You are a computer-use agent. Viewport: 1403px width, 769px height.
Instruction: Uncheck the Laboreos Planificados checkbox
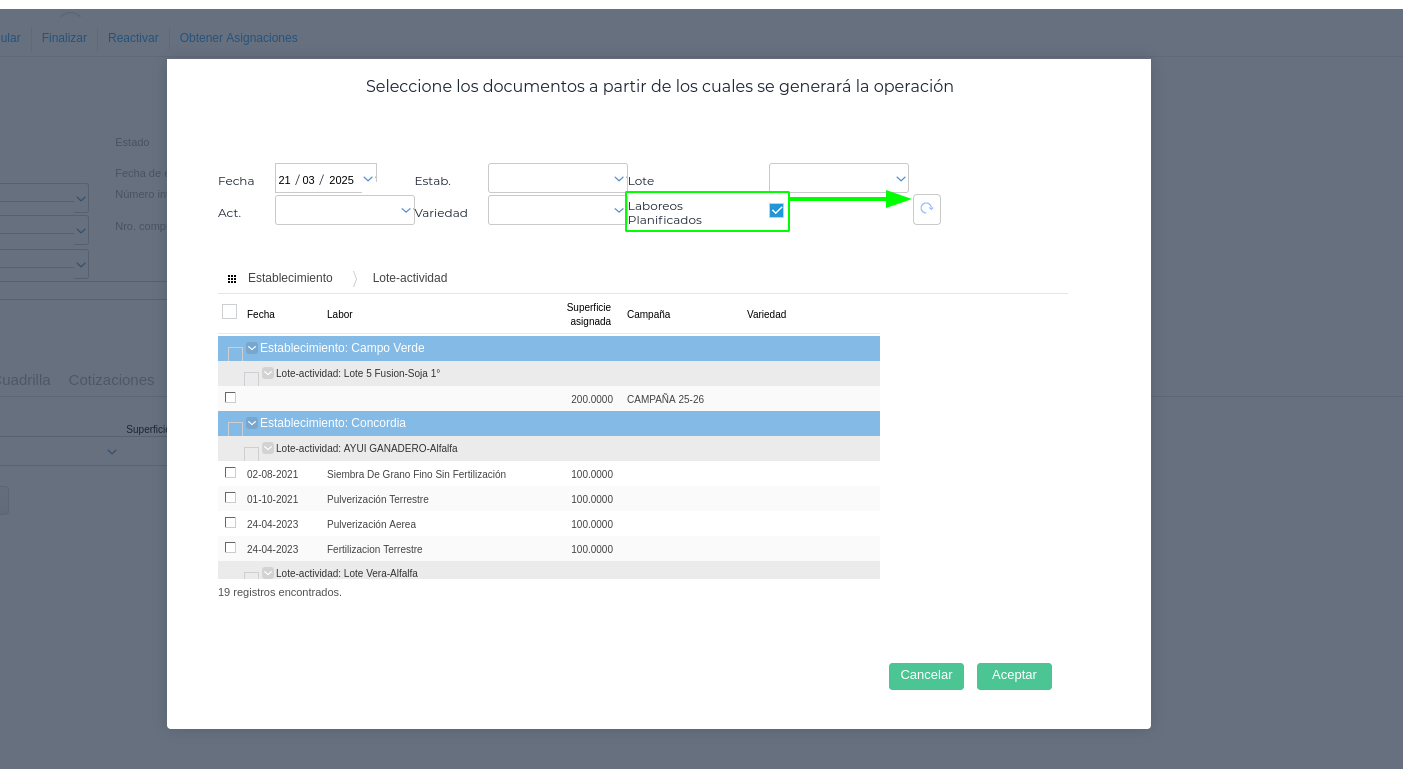pyautogui.click(x=776, y=210)
